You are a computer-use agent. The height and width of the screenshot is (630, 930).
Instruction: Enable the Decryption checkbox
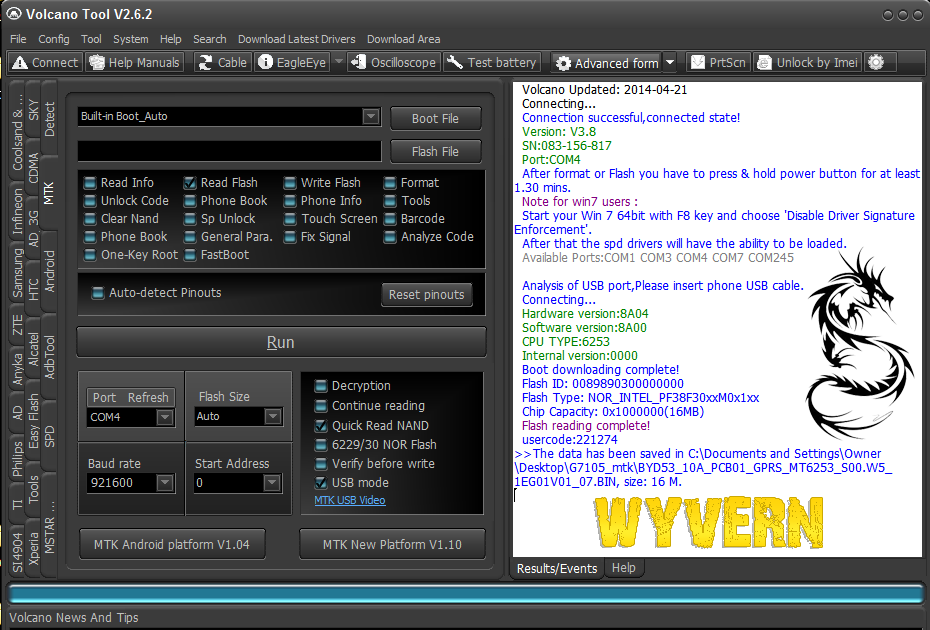(x=321, y=386)
